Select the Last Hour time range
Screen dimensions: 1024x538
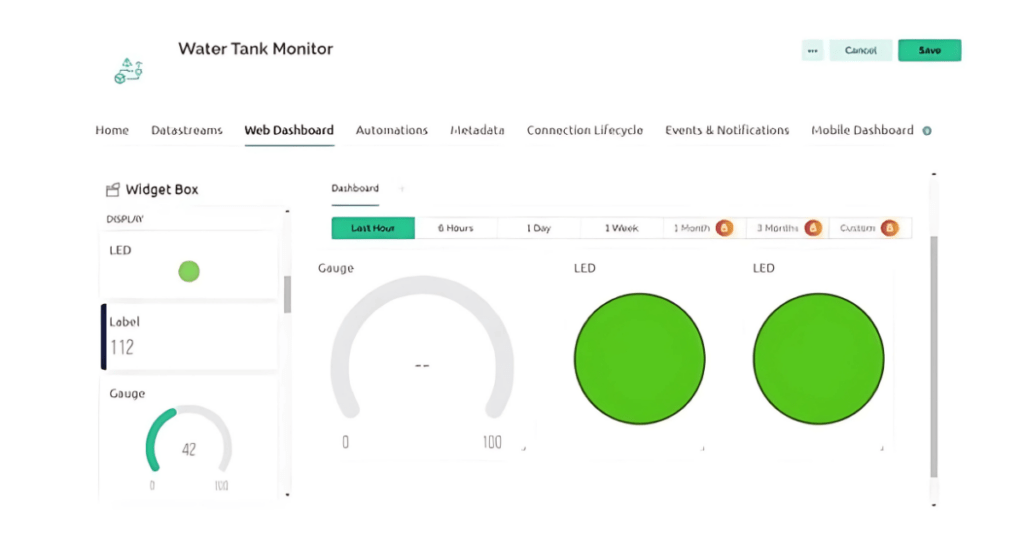coord(373,228)
